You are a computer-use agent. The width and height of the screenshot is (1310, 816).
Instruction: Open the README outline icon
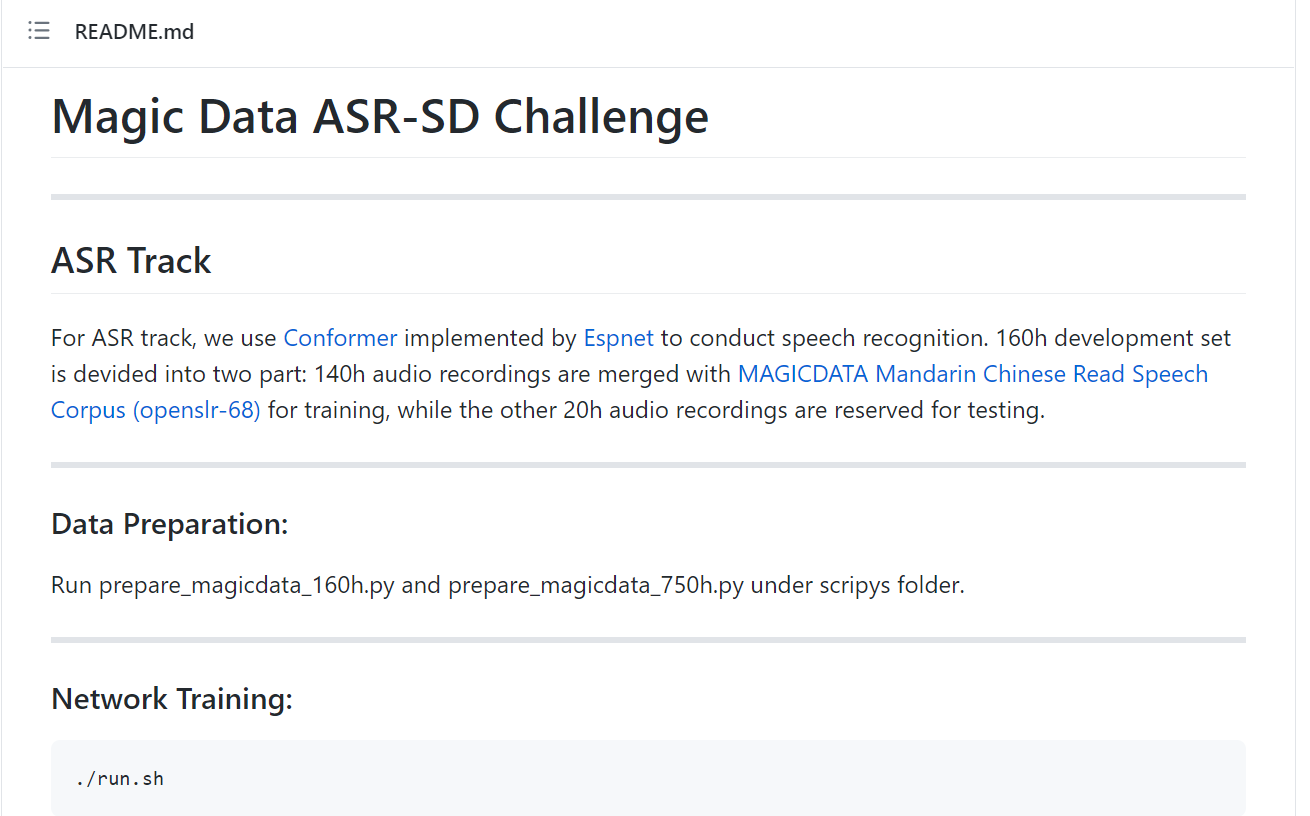pyautogui.click(x=39, y=31)
